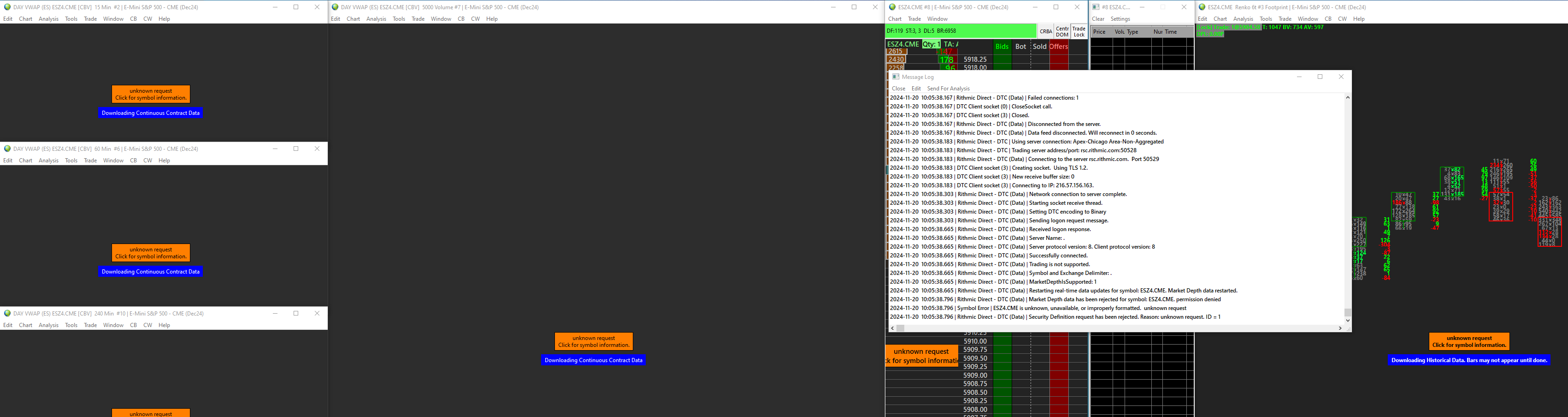Select the 'Symbol Error | ESZ4.CME is unknown' log line

[1038, 308]
